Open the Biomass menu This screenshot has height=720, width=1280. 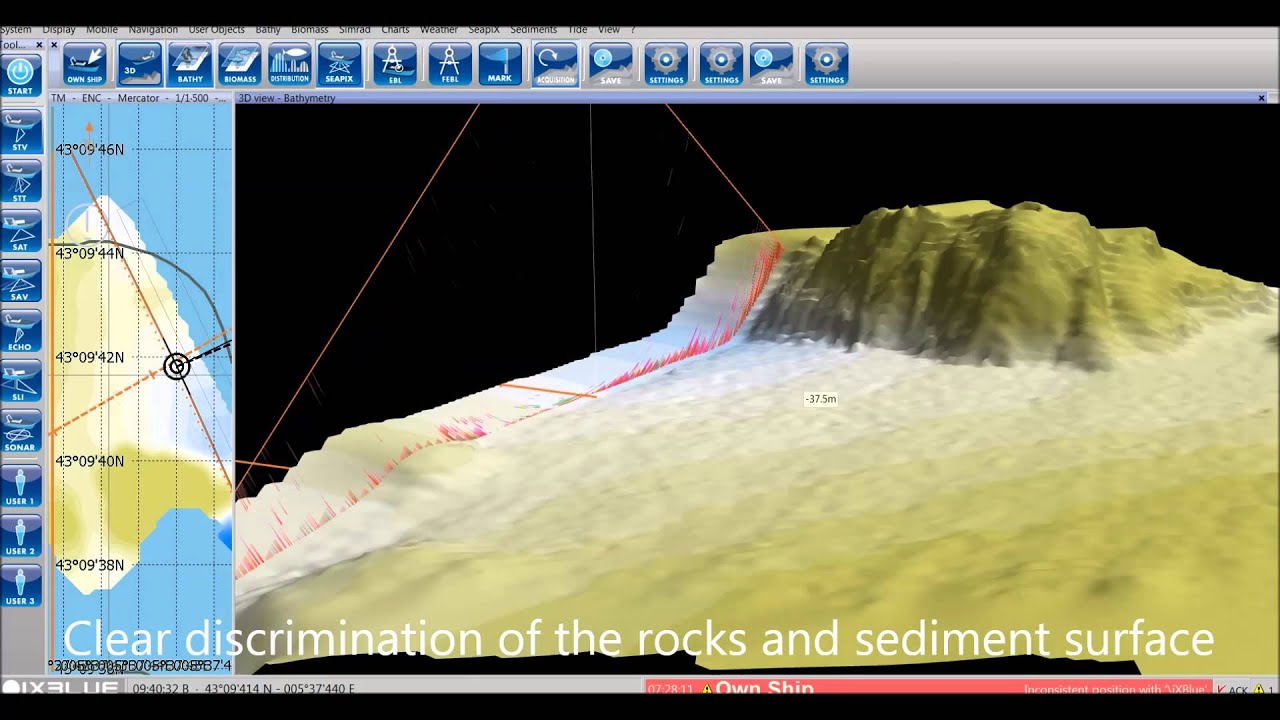click(x=310, y=30)
